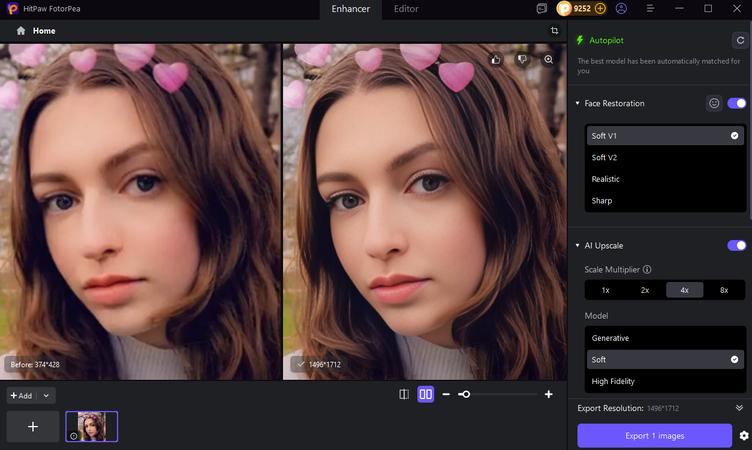Select Soft V2 face model
Viewport: 752px width, 450px height.
(665, 157)
